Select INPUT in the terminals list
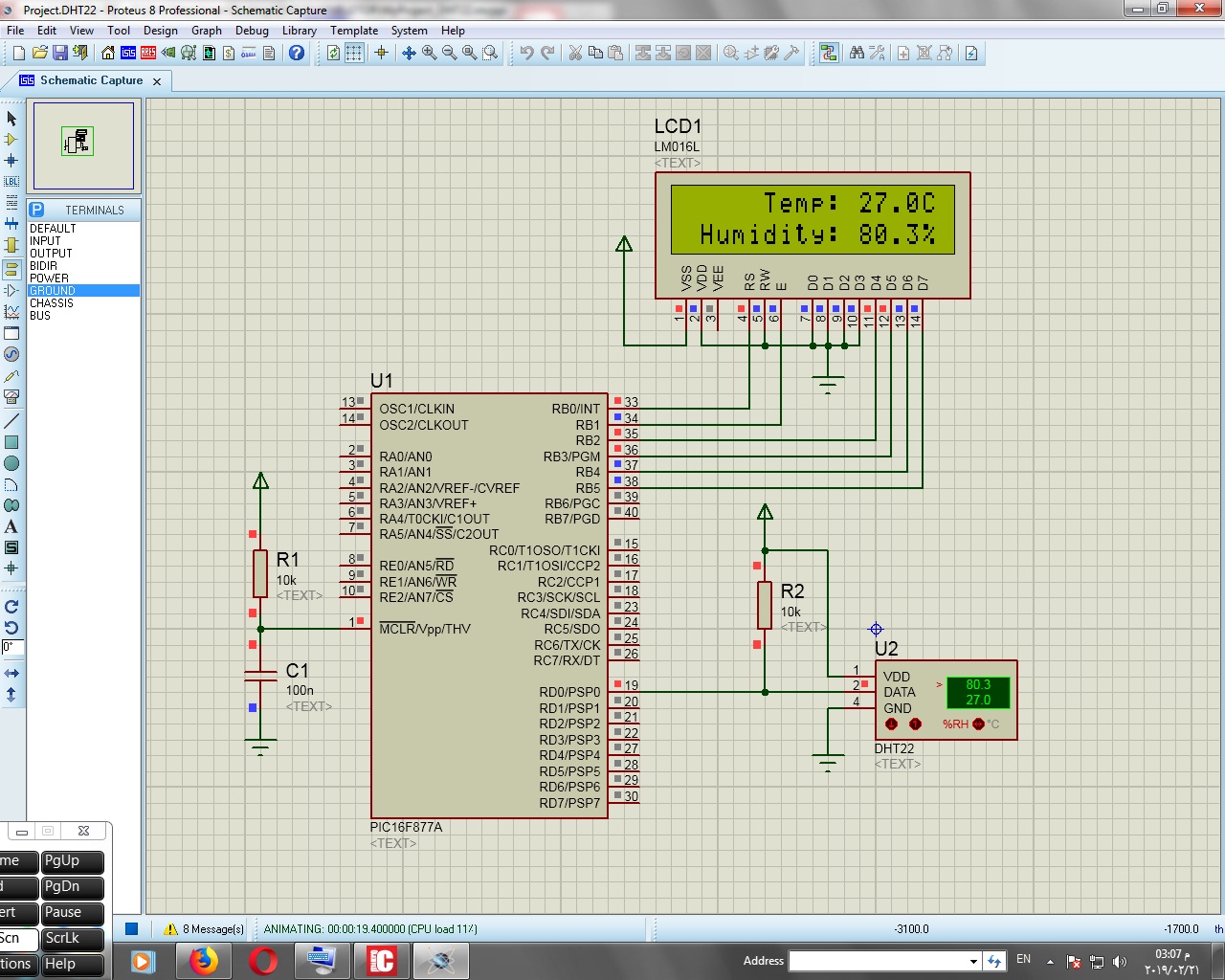 click(x=84, y=241)
